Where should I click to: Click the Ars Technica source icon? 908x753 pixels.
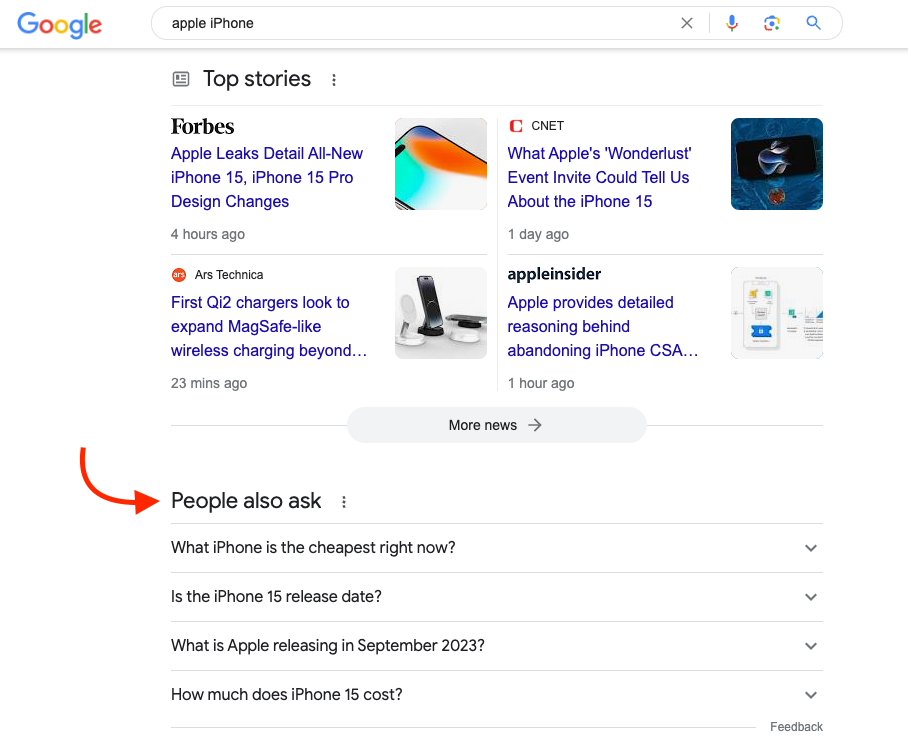[179, 275]
